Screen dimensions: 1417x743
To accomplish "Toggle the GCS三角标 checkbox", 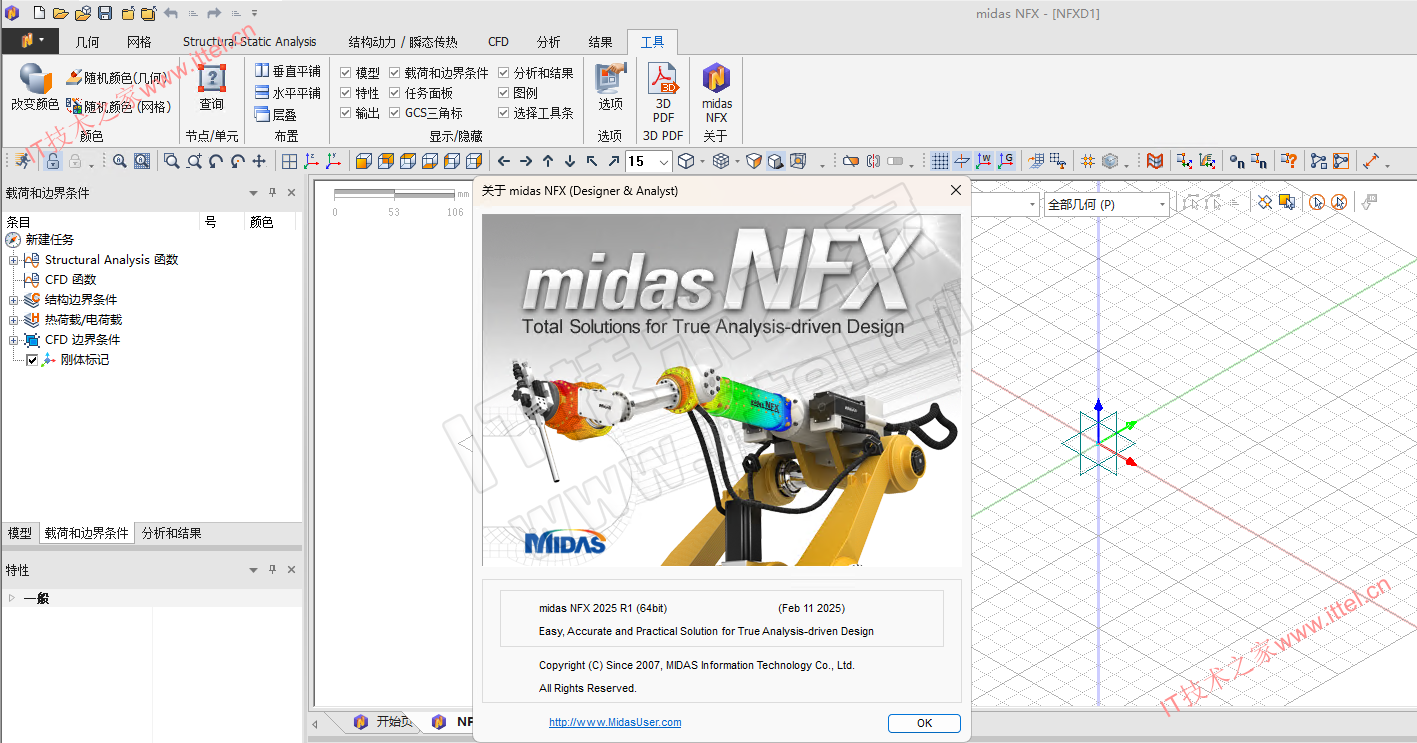I will click(395, 113).
